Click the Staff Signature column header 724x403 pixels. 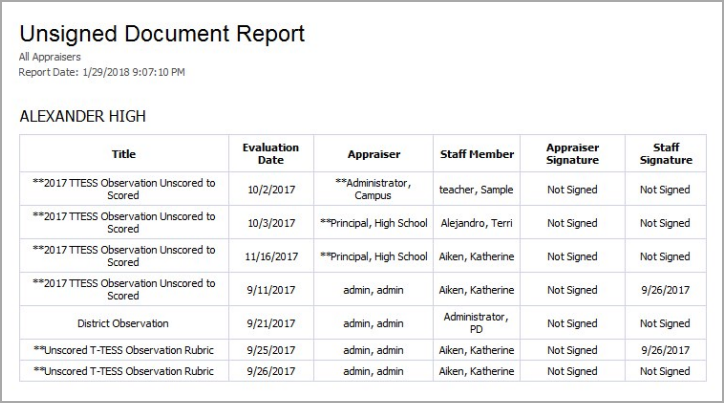(x=666, y=154)
